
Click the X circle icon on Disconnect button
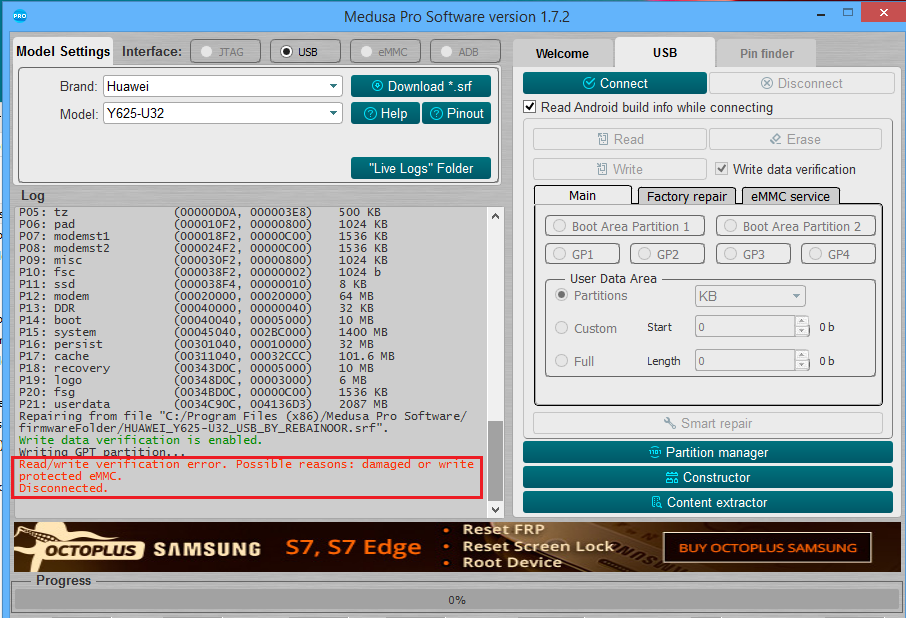tap(767, 83)
